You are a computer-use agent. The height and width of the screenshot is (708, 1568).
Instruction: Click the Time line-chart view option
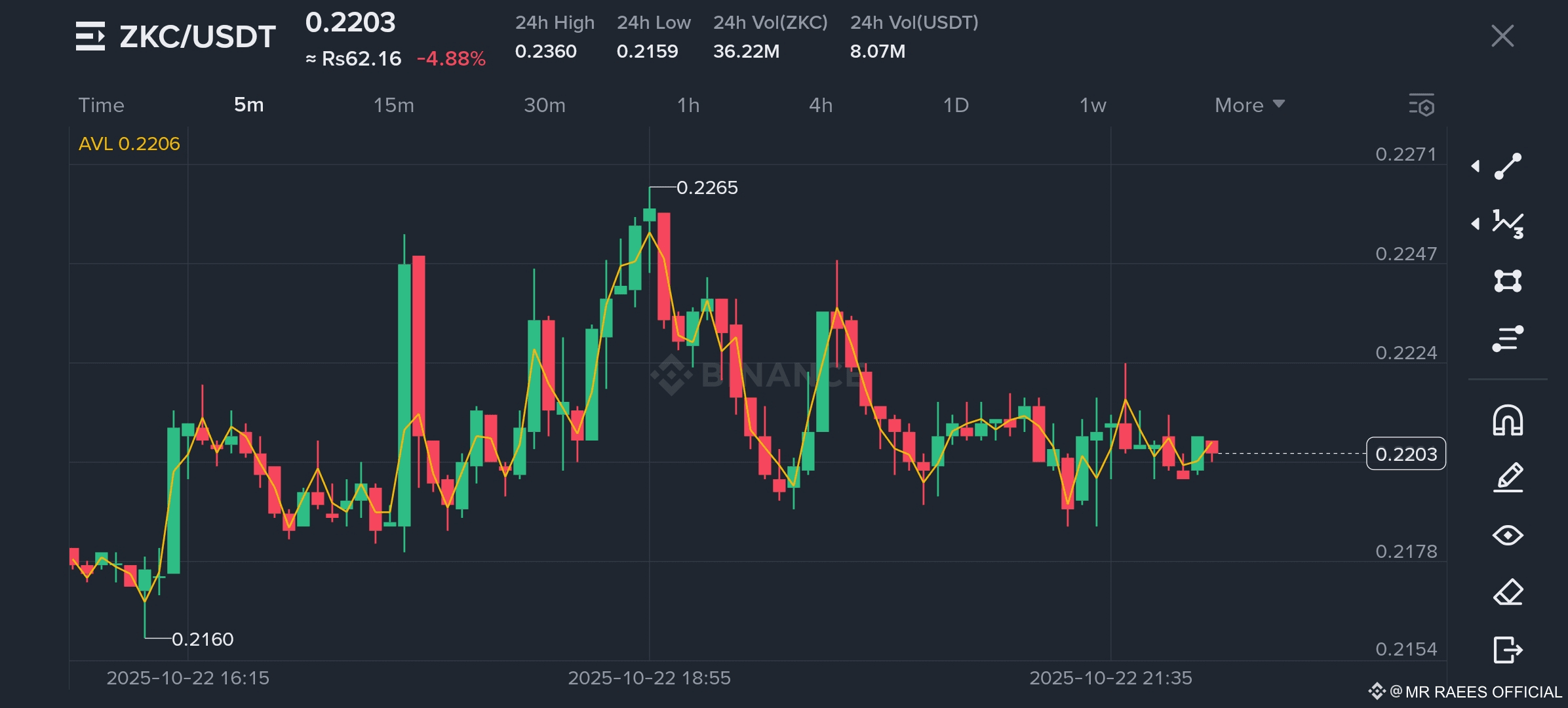(x=101, y=105)
